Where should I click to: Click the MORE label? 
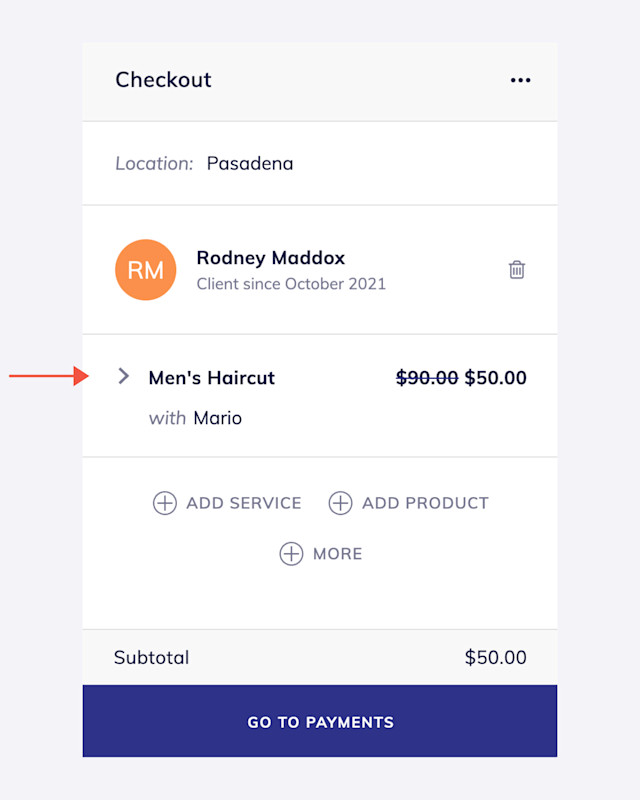(x=337, y=554)
